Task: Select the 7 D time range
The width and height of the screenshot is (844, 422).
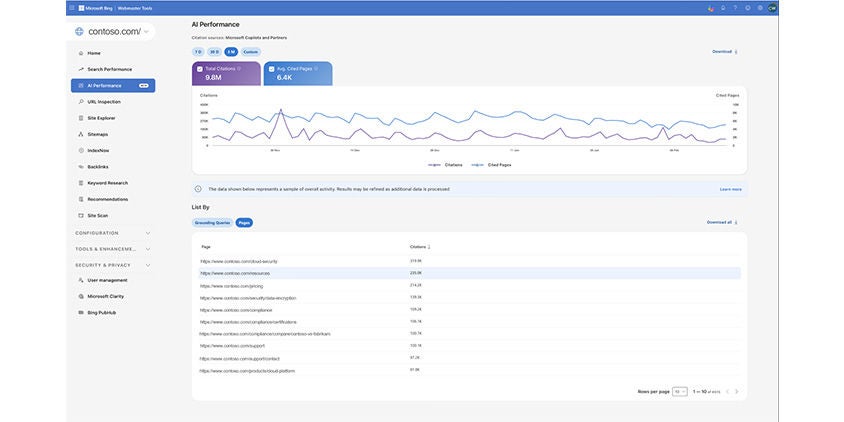Action: click(x=198, y=51)
